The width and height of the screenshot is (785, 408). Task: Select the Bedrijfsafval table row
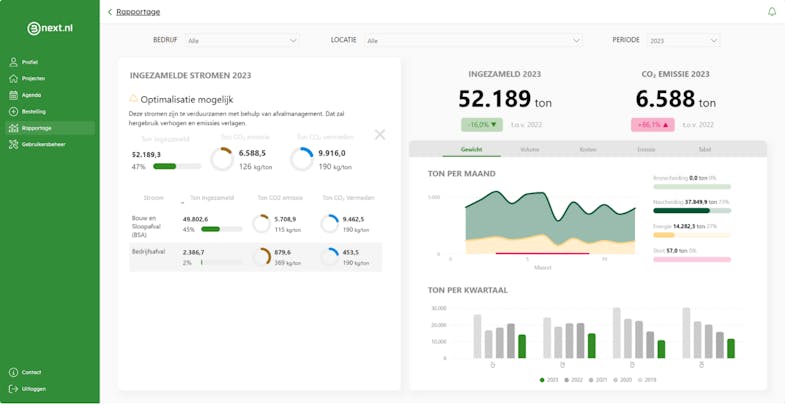click(255, 257)
